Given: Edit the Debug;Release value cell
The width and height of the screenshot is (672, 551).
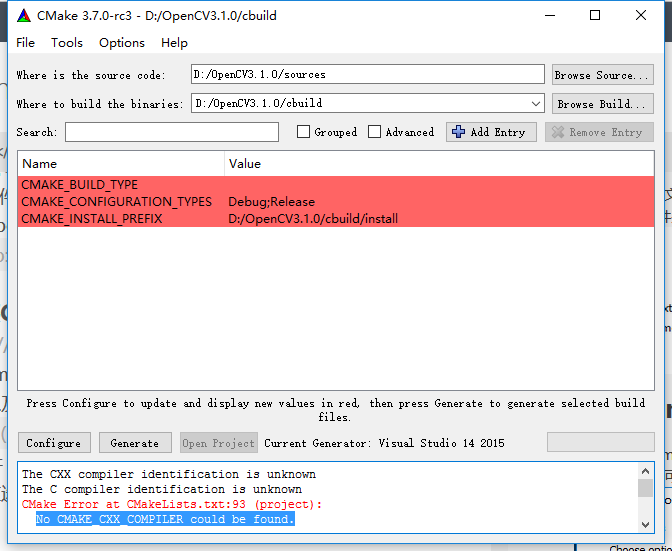Looking at the screenshot, I should (439, 202).
